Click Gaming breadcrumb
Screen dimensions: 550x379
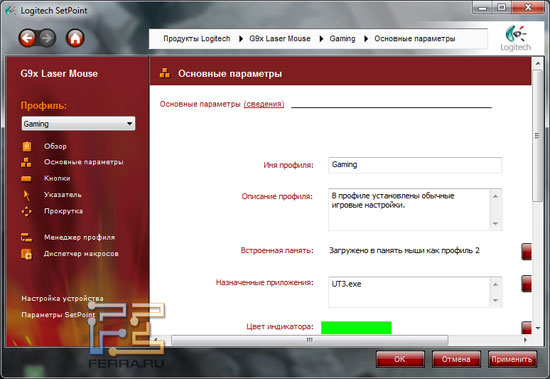tap(342, 39)
